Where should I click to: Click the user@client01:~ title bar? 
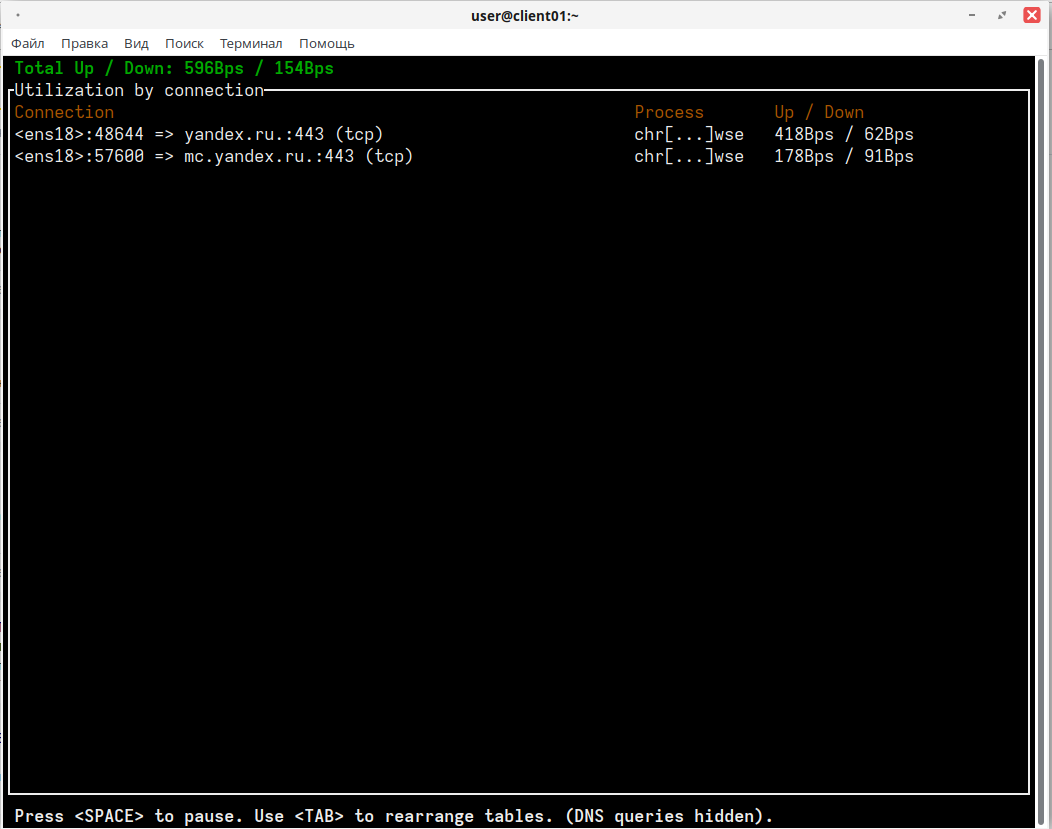click(525, 15)
